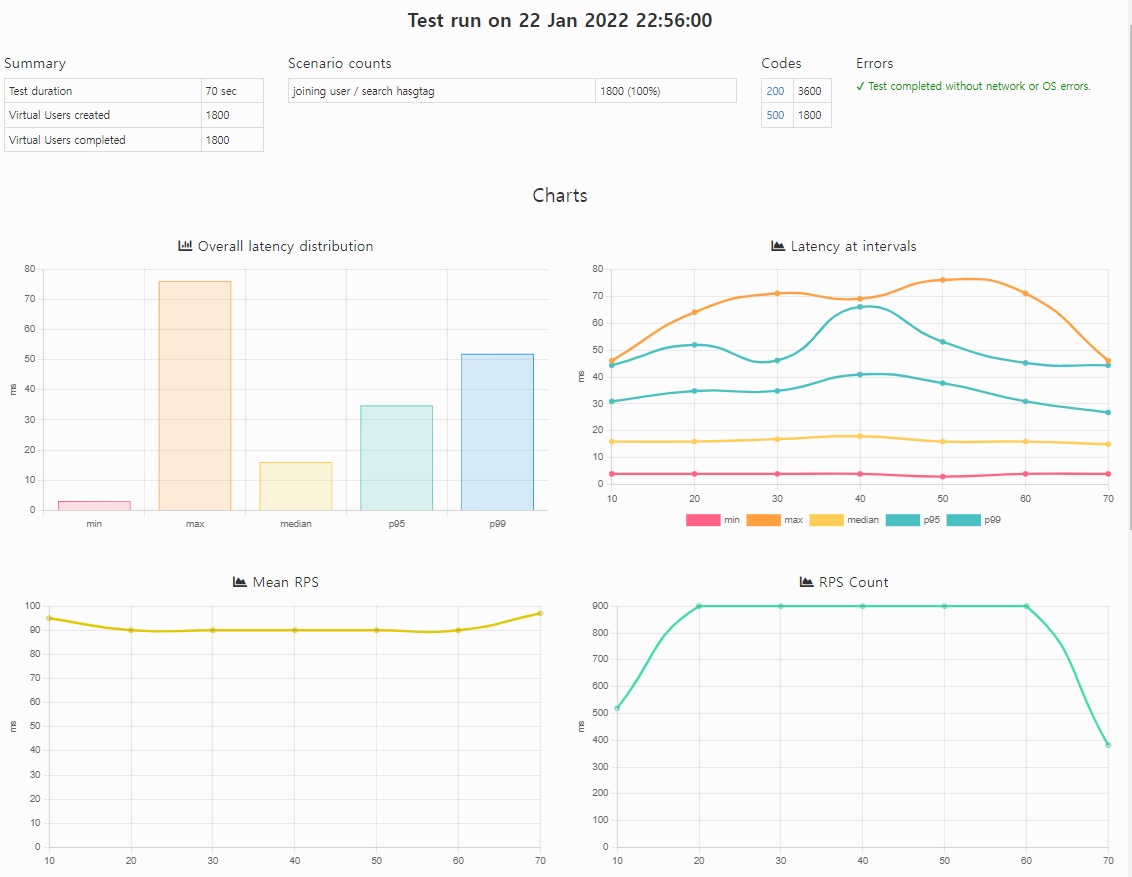
Task: Click the '70 sec' value cell
Action: [232, 91]
